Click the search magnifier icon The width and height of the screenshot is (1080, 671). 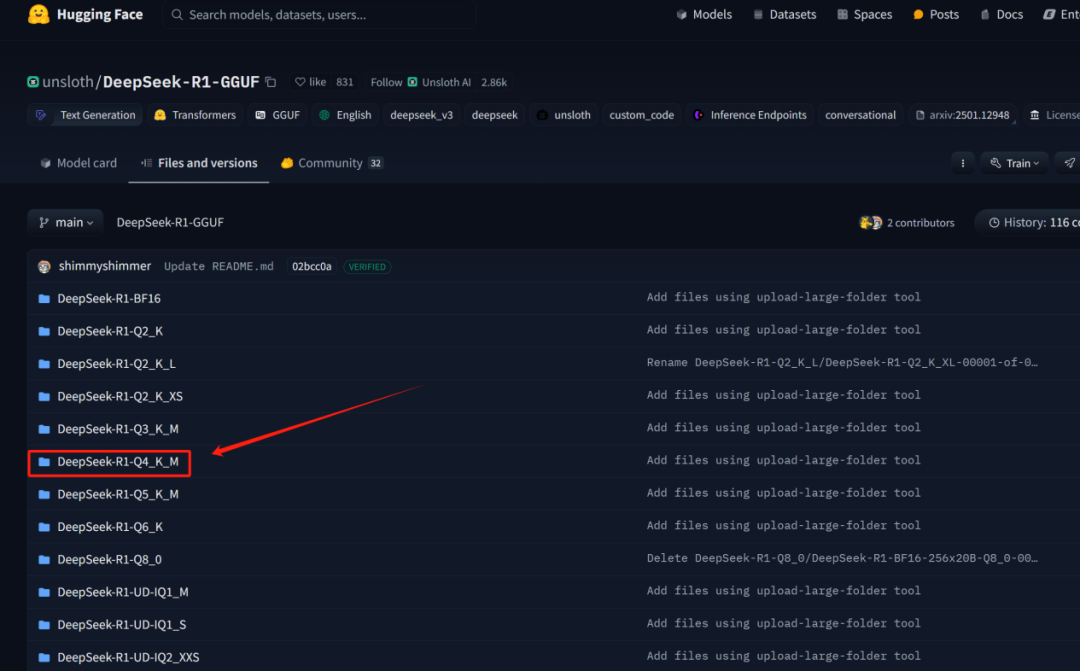(177, 14)
